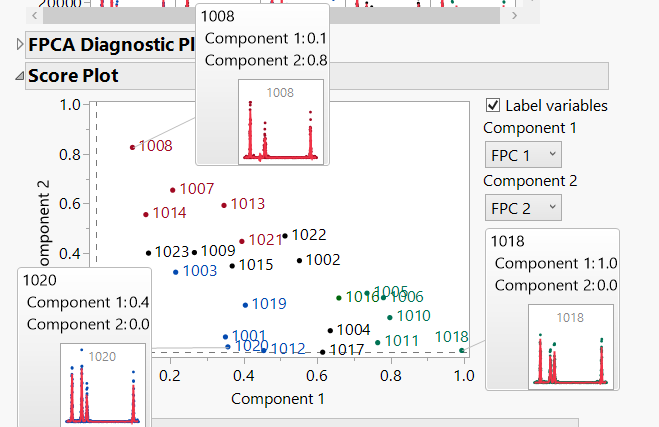Expand the FPCA Diagnostic Plots section
Screen dimensions: 659x427
tap(19, 44)
